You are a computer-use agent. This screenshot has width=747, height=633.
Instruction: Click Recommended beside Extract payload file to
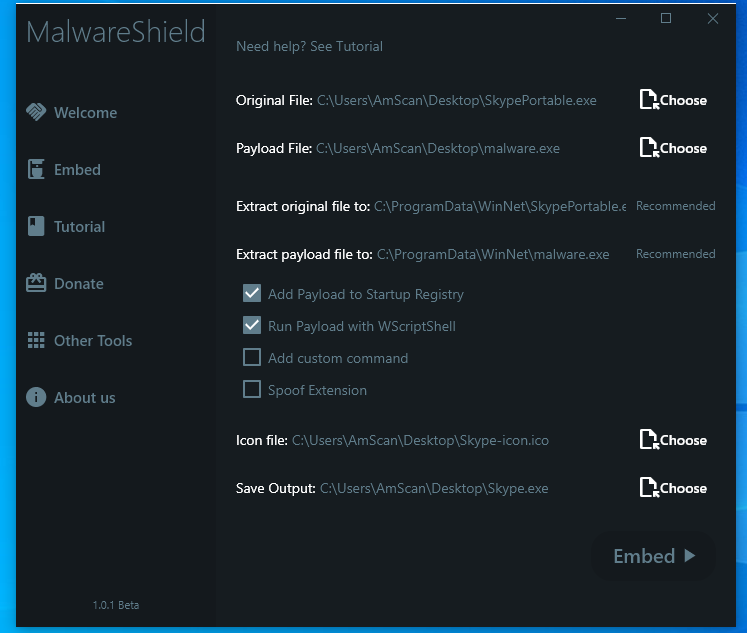675,254
